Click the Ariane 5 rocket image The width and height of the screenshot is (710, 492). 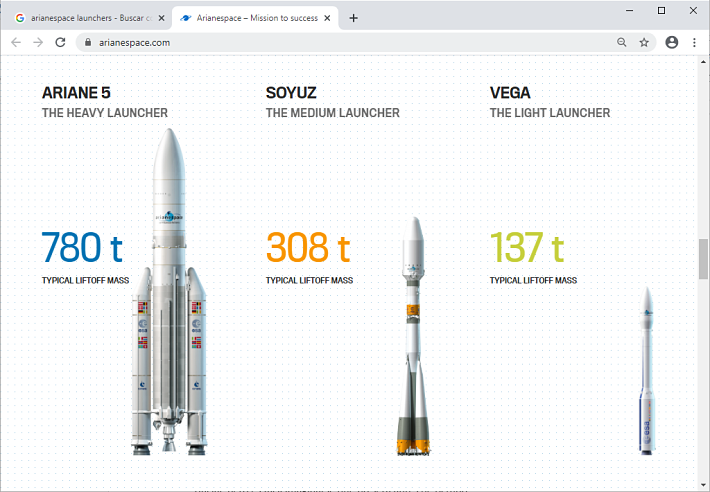(169, 292)
